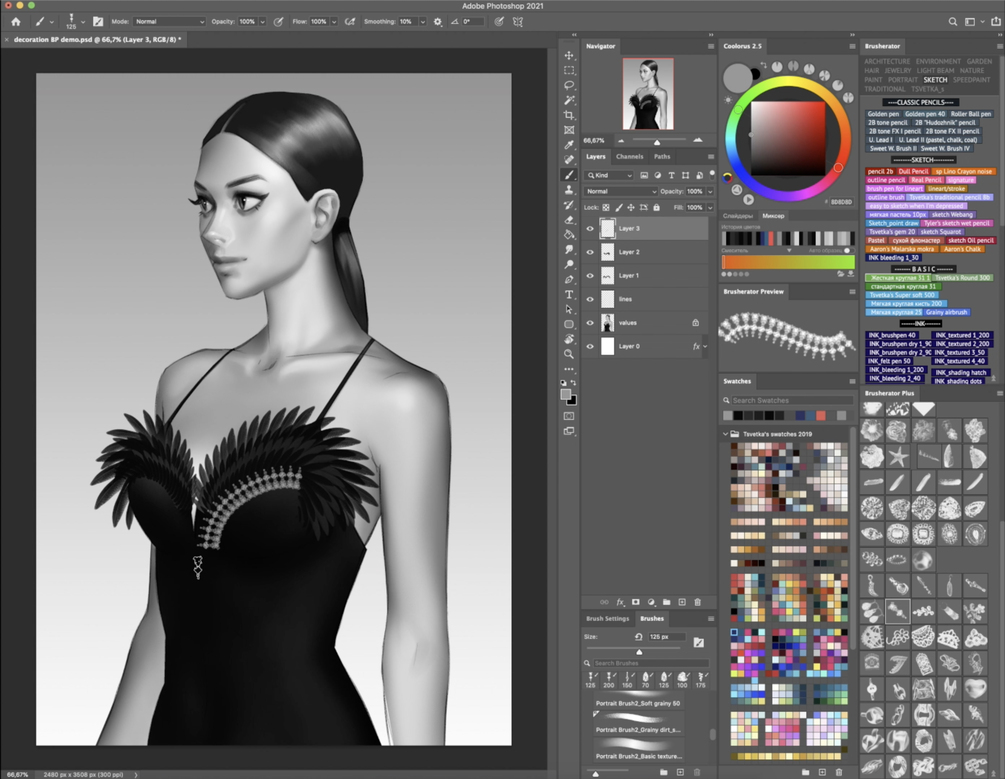Select the Pen tool
Screen dimensions: 1005x779
pos(569,280)
